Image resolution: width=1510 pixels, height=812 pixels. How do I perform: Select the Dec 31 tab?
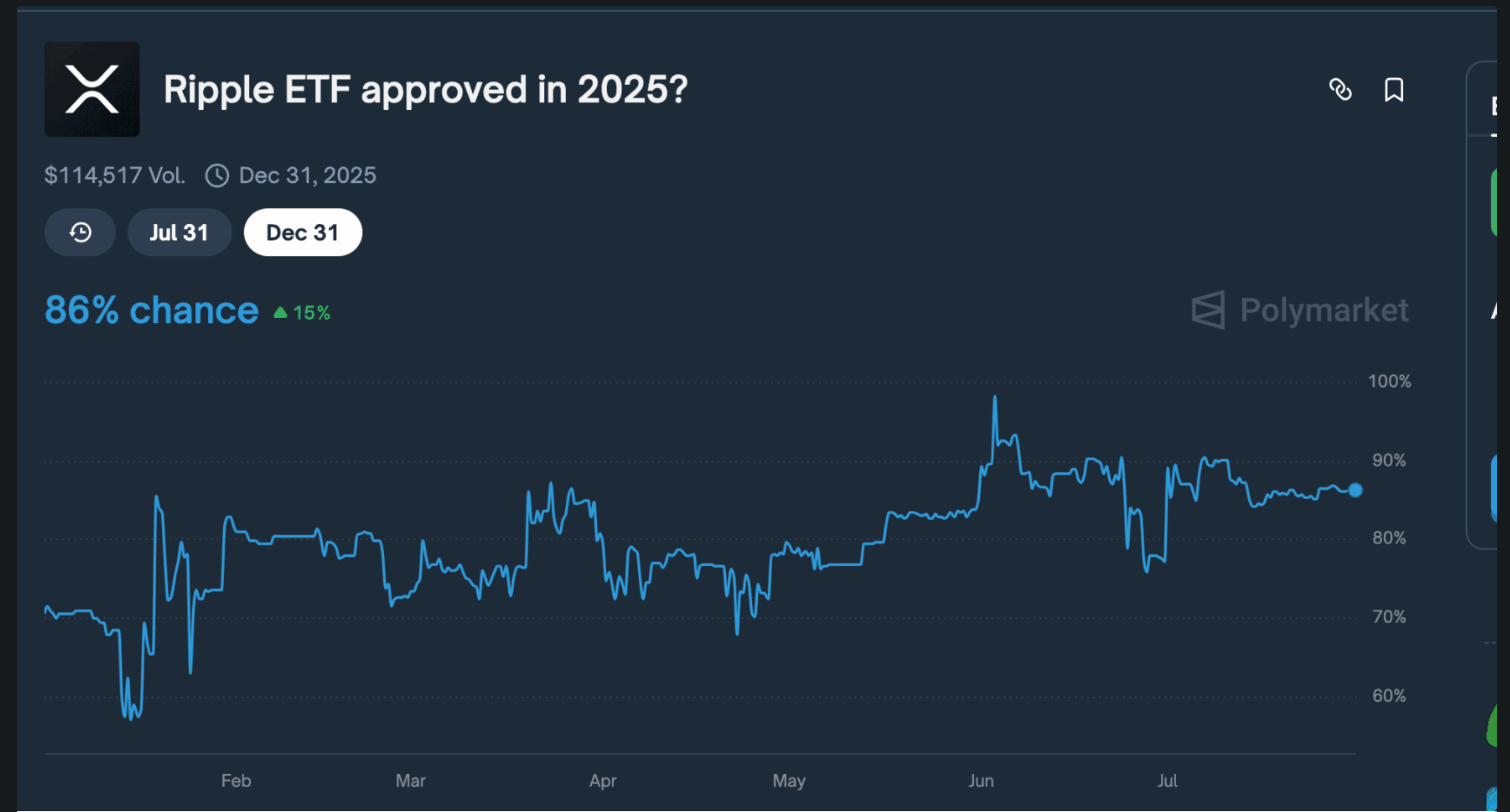303,233
